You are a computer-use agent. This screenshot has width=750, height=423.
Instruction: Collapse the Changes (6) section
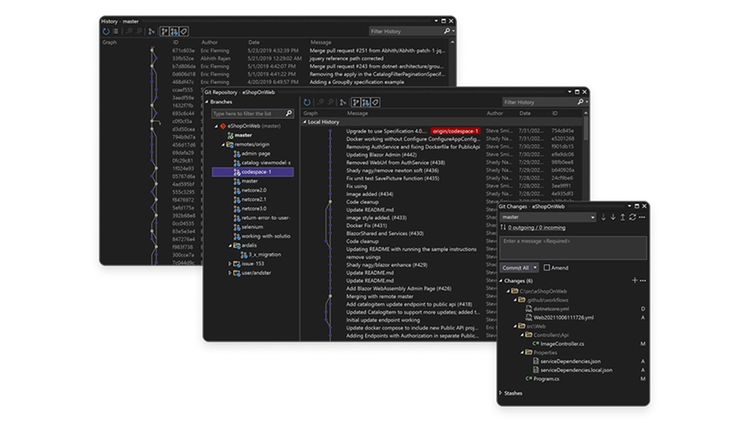coord(501,281)
